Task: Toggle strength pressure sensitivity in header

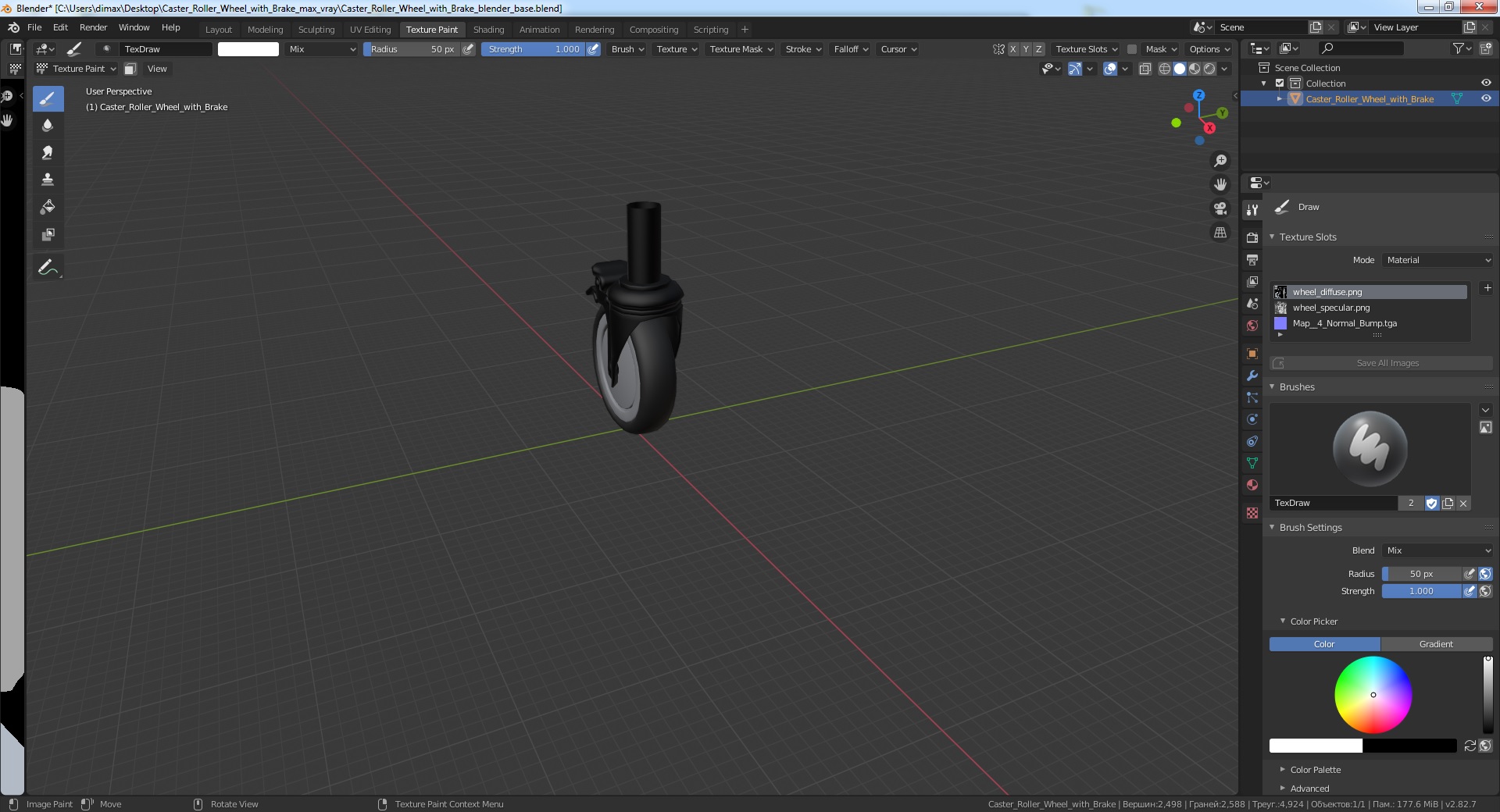Action: [593, 49]
